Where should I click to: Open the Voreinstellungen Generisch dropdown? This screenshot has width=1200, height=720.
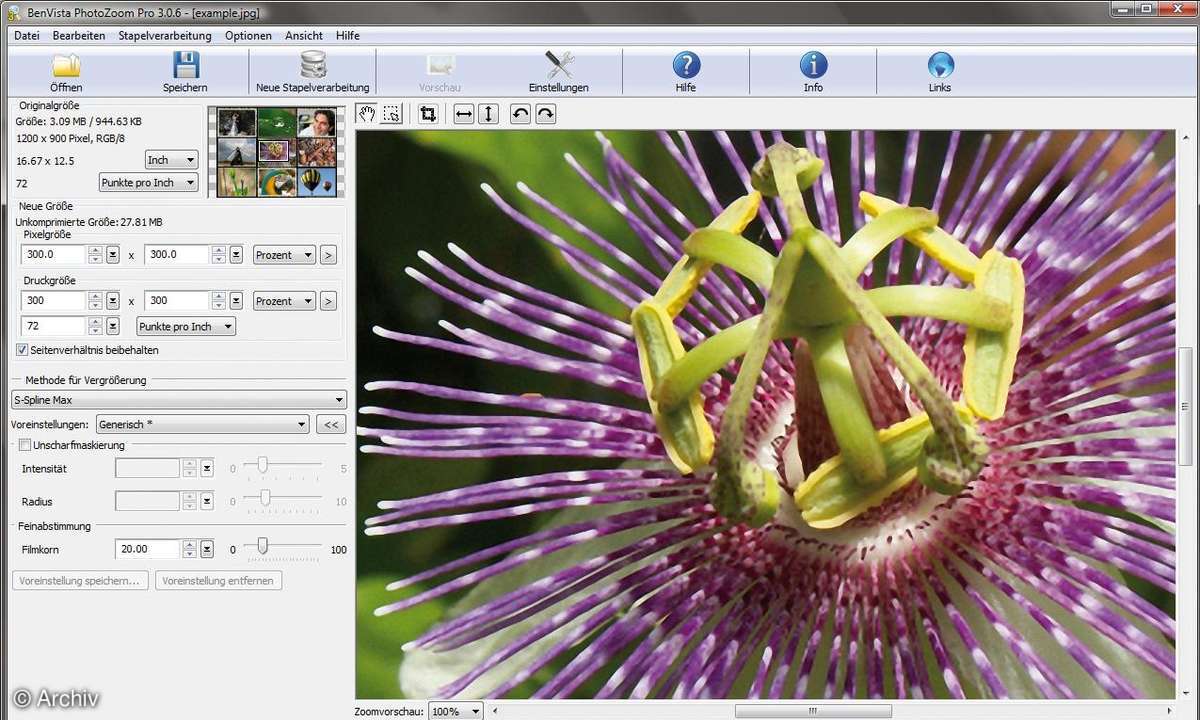tap(202, 424)
